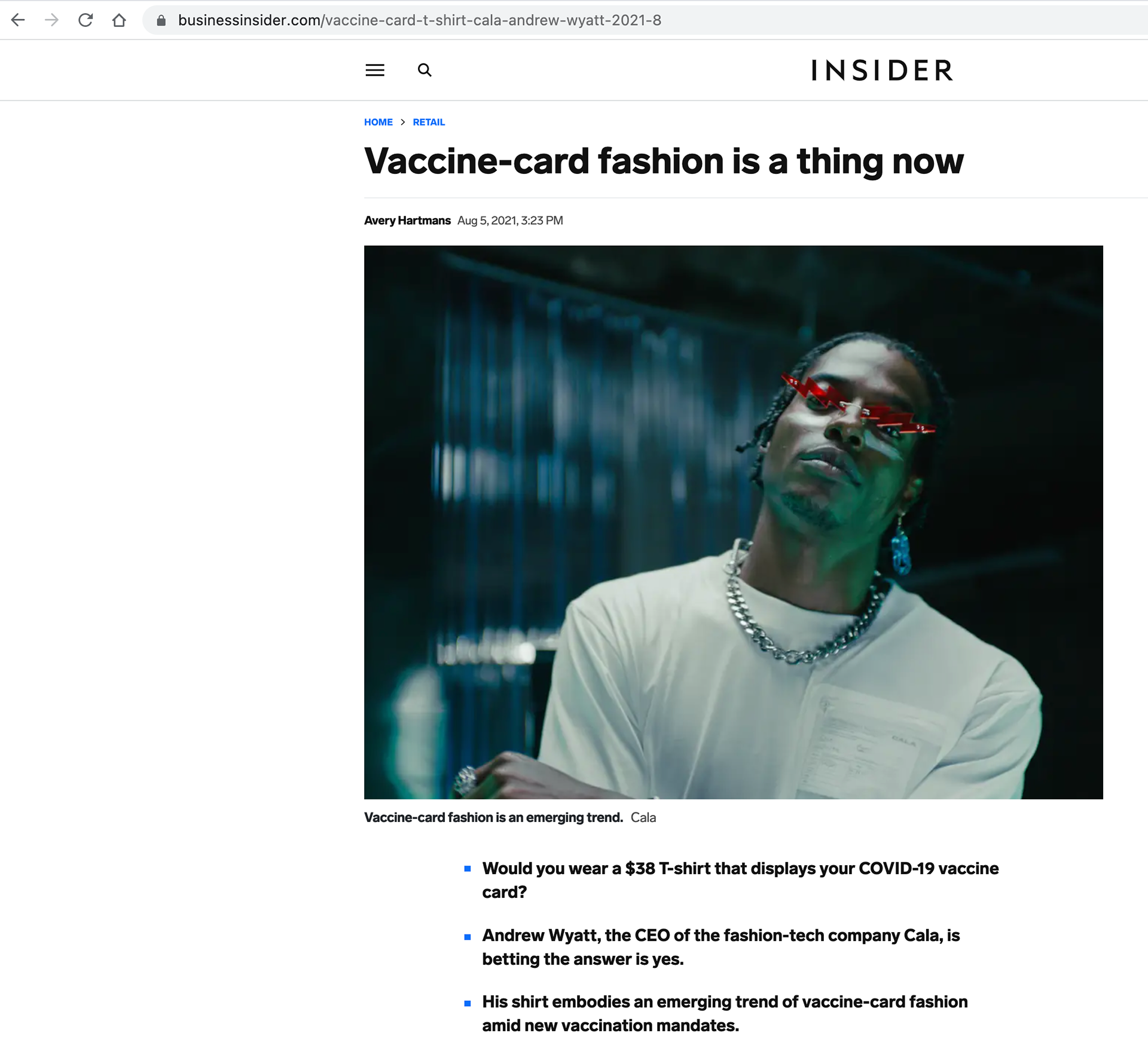Open the hamburger navigation menu
This screenshot has width=1148, height=1057.
(375, 71)
